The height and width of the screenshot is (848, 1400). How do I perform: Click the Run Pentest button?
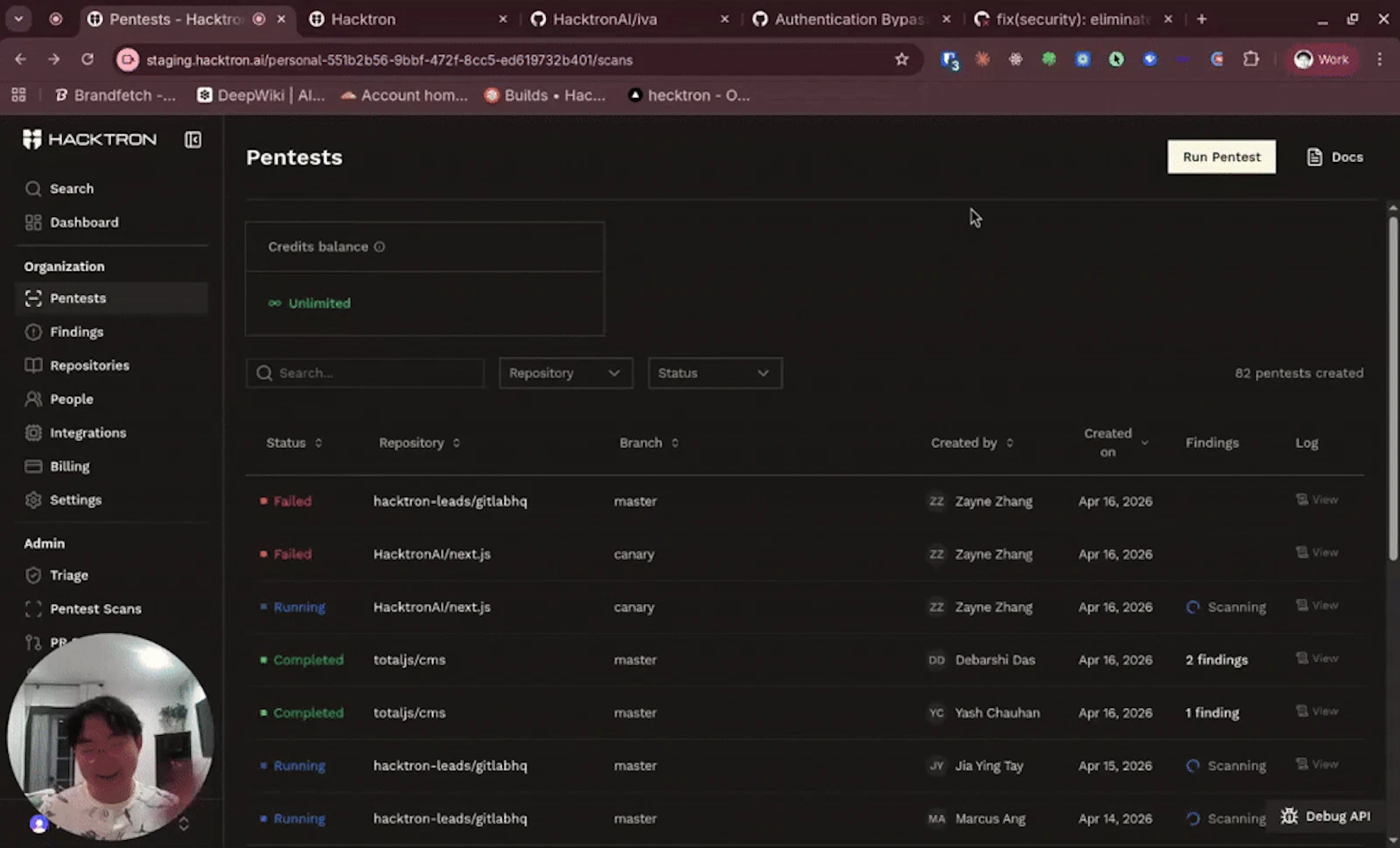pyautogui.click(x=1221, y=157)
